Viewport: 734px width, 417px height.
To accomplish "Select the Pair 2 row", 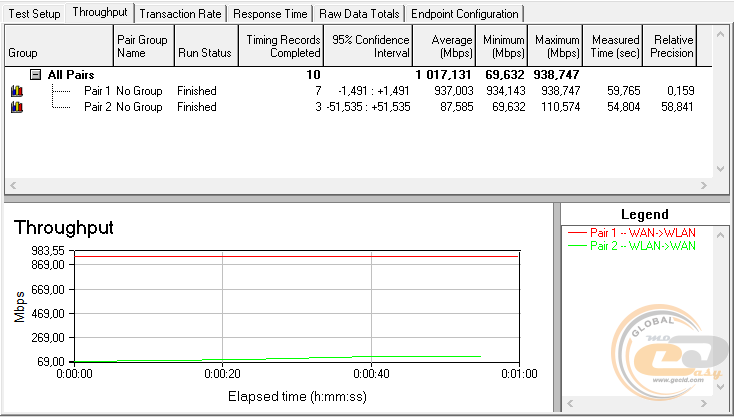I will click(358, 107).
